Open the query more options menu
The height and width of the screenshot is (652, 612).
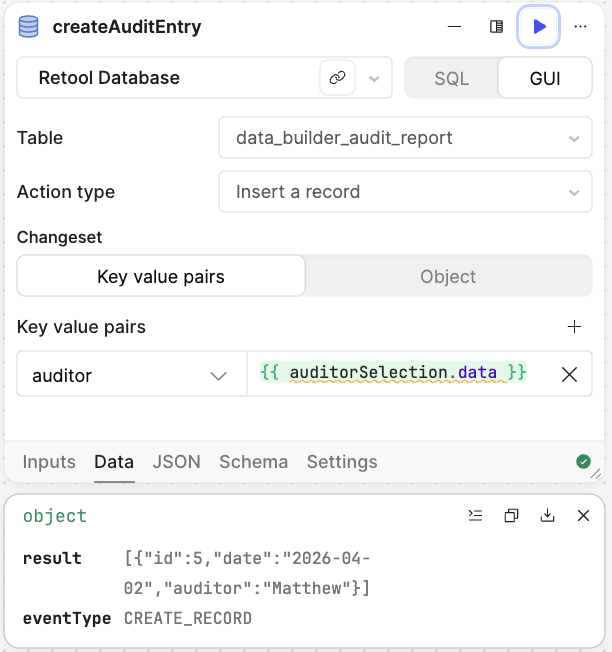pyautogui.click(x=581, y=27)
